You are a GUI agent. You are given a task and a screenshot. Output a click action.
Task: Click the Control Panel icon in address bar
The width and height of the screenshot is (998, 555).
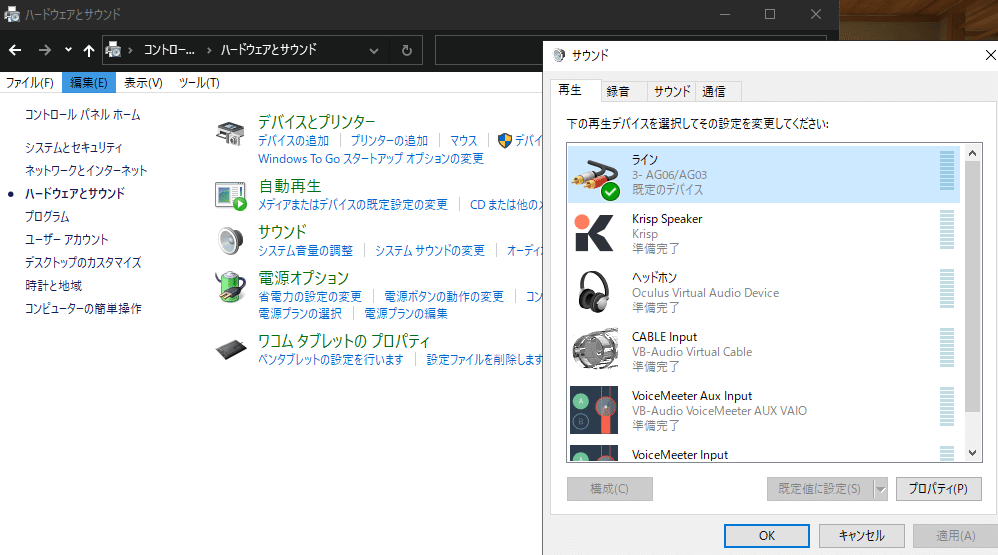point(114,49)
